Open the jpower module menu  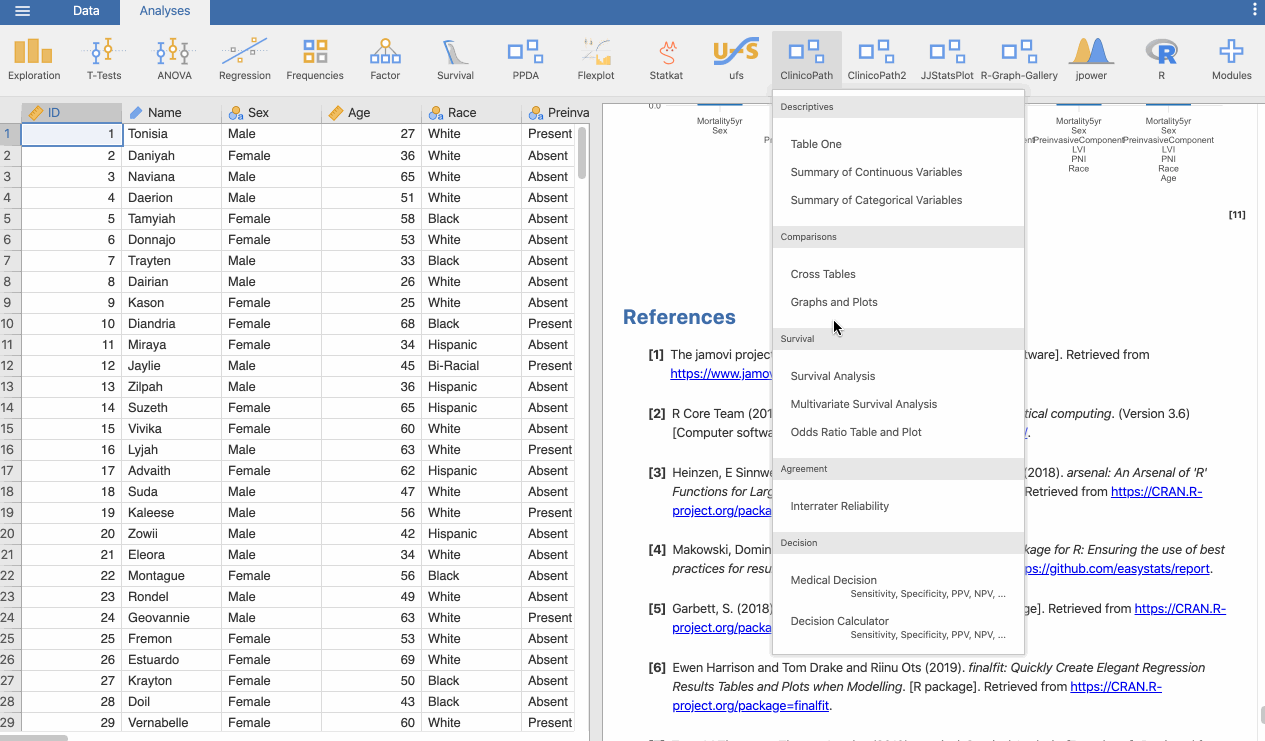[1091, 59]
